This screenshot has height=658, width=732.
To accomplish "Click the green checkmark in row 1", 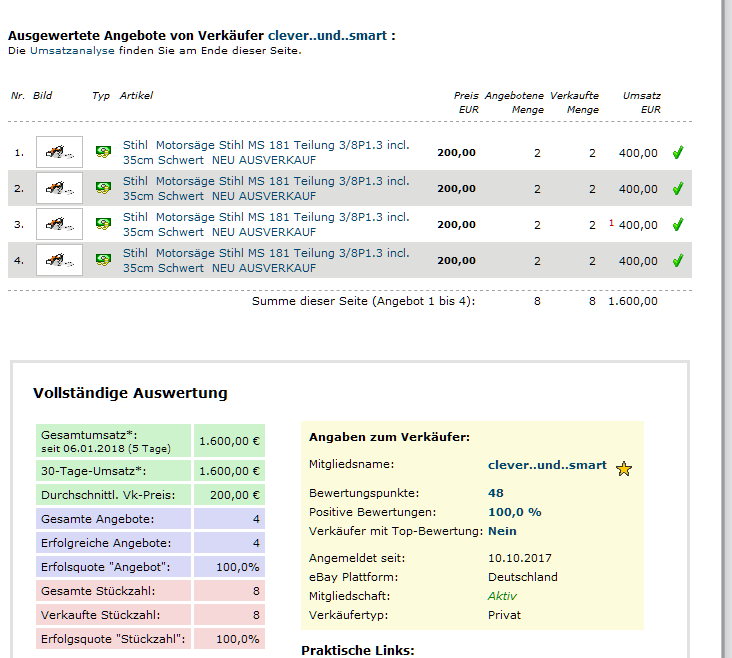I will pos(677,153).
